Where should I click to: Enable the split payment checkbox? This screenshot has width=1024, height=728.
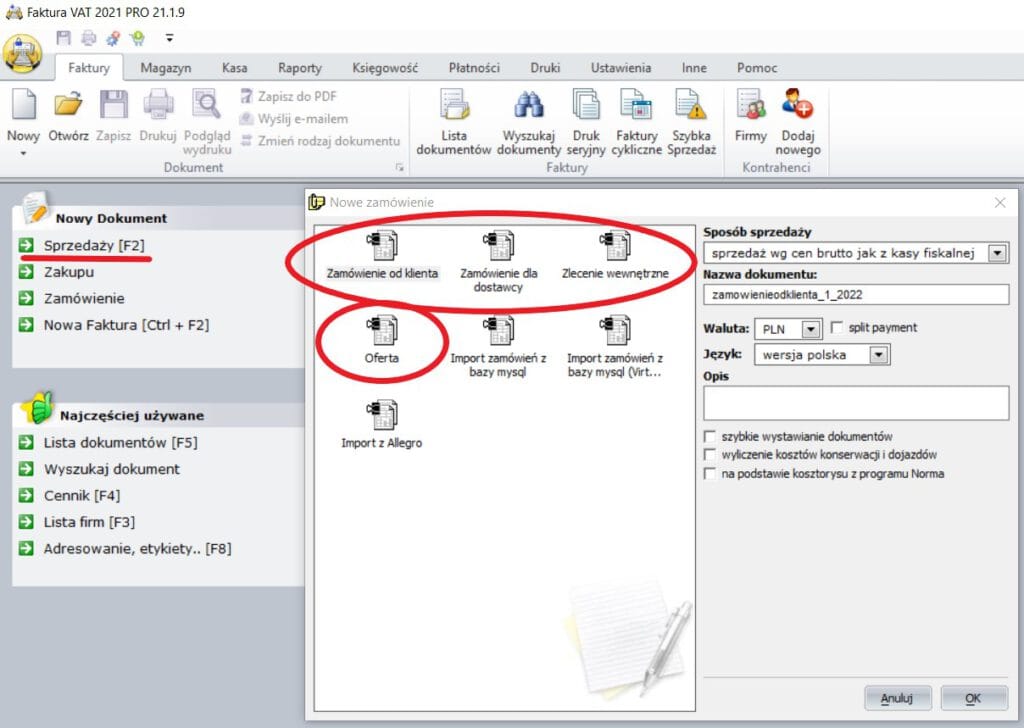click(x=837, y=328)
